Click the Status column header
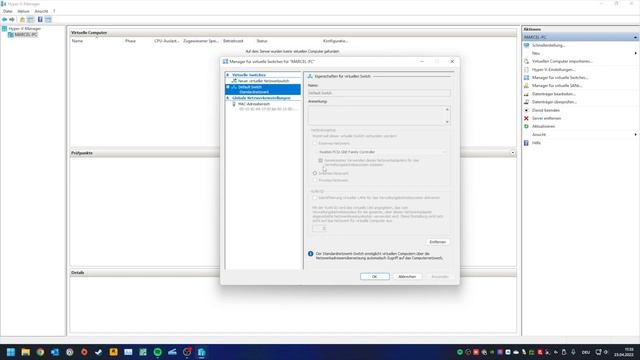The height and width of the screenshot is (360, 640). pos(262,41)
